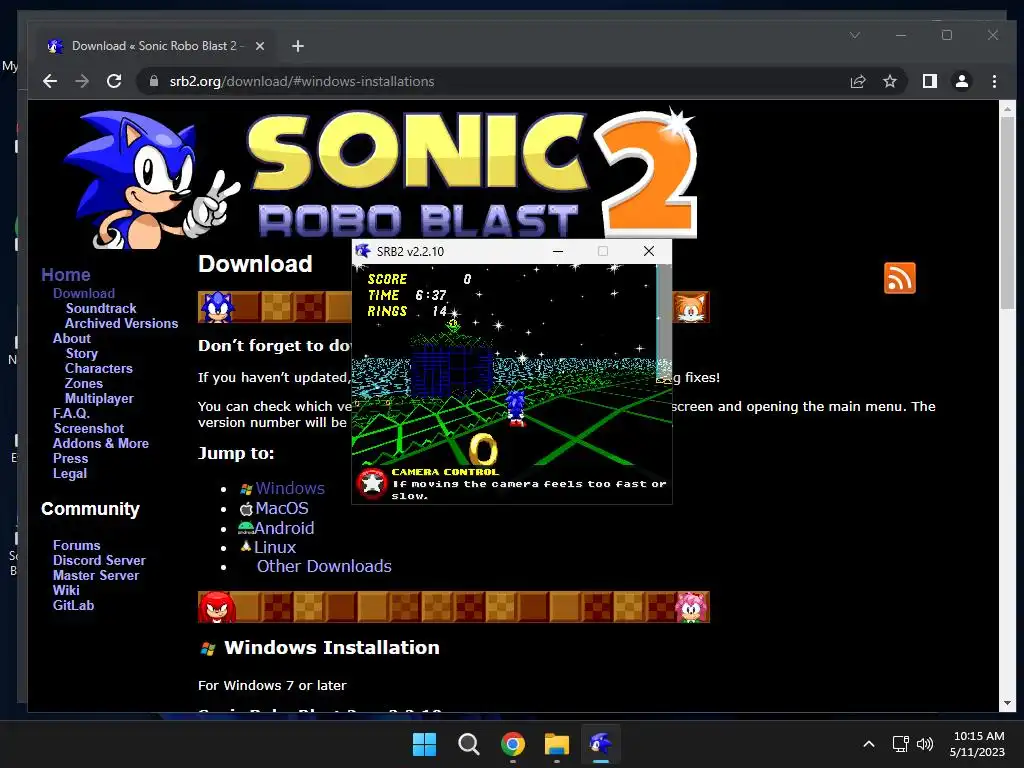The height and width of the screenshot is (768, 1024).
Task: Open Windows Search from the taskbar
Action: (x=468, y=744)
